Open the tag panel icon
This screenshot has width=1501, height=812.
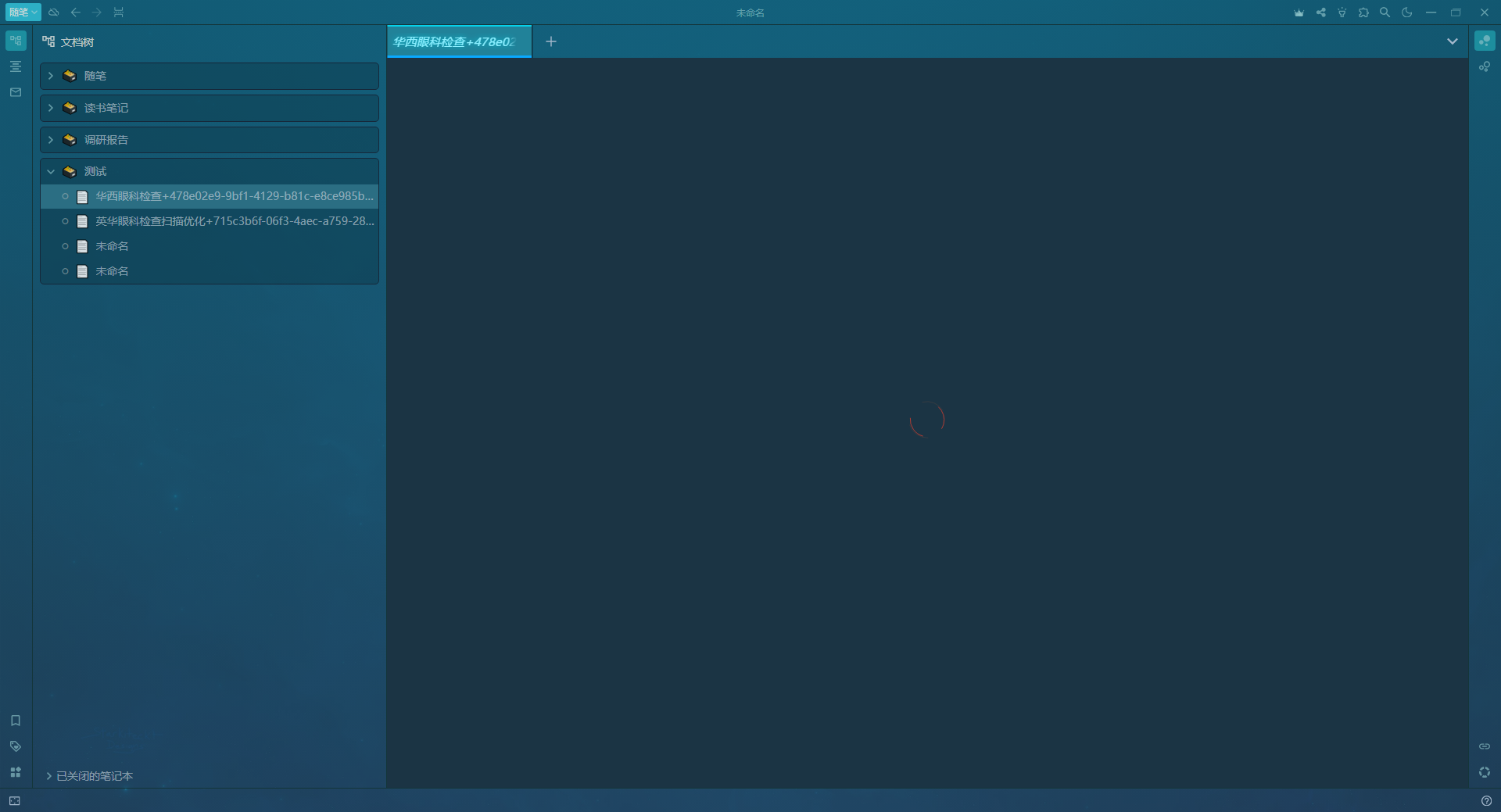16,746
